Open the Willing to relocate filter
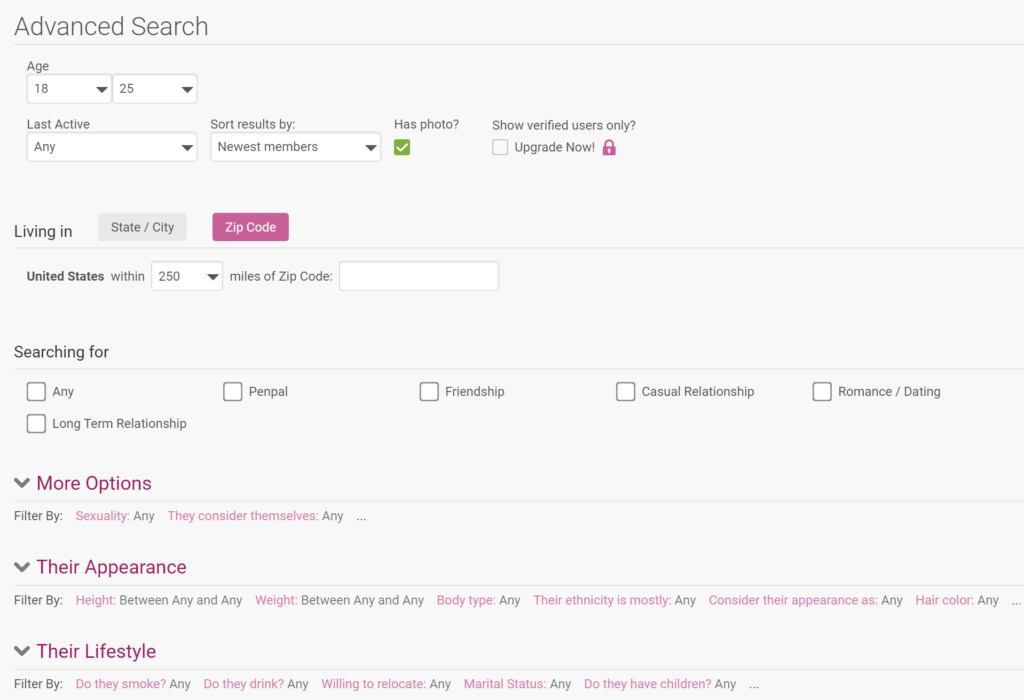 (x=374, y=684)
